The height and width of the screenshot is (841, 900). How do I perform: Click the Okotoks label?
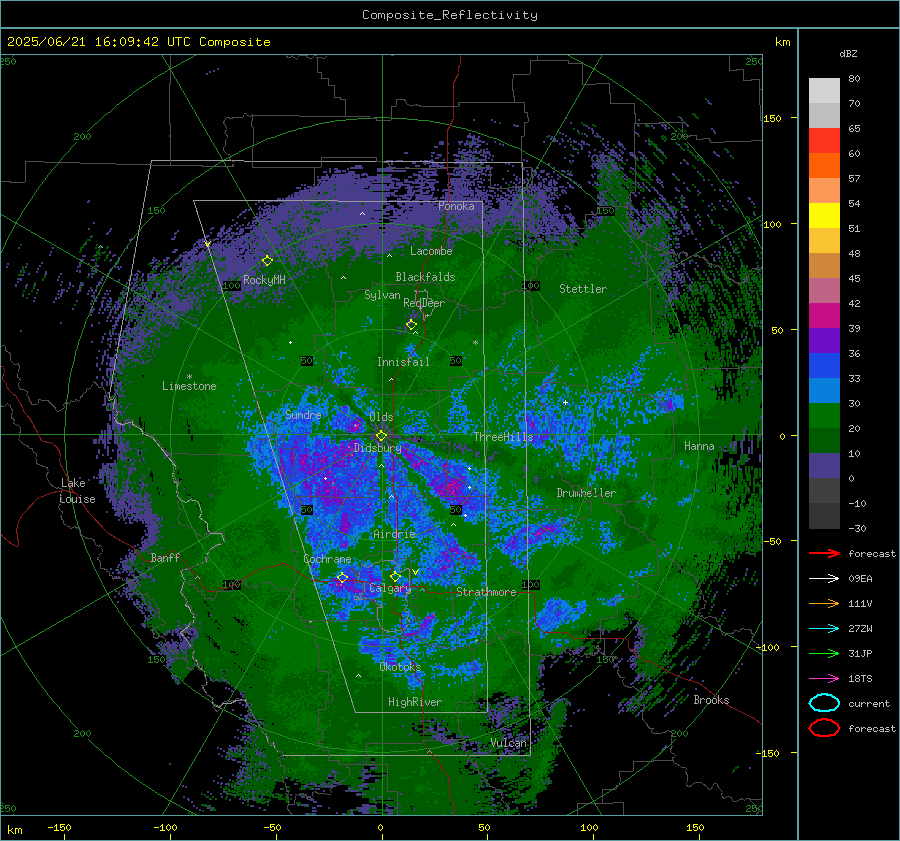point(400,666)
